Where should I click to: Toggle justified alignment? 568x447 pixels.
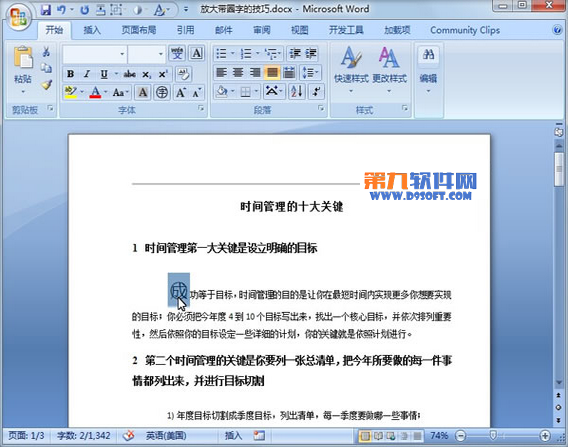[x=272, y=73]
